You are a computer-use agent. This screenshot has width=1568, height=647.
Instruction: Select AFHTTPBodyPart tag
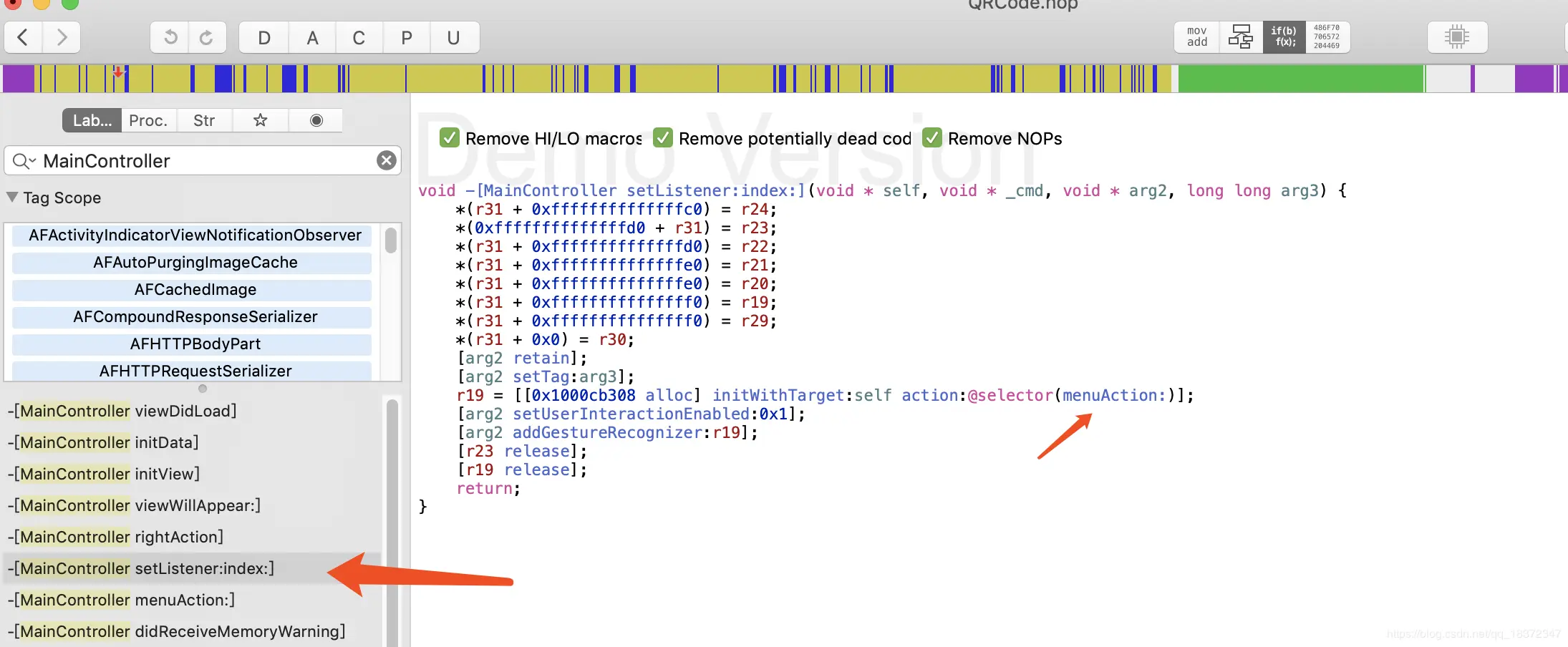[x=192, y=344]
